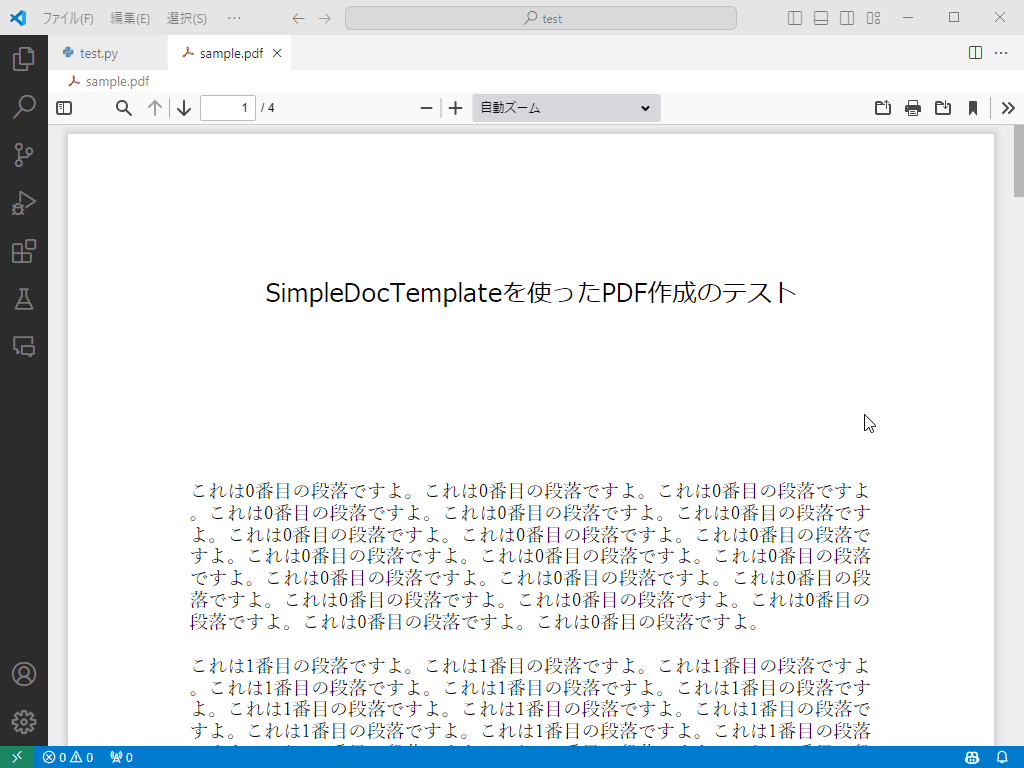Open the Extensions view in activity bar
Screen dimensions: 1024x768
24,251
